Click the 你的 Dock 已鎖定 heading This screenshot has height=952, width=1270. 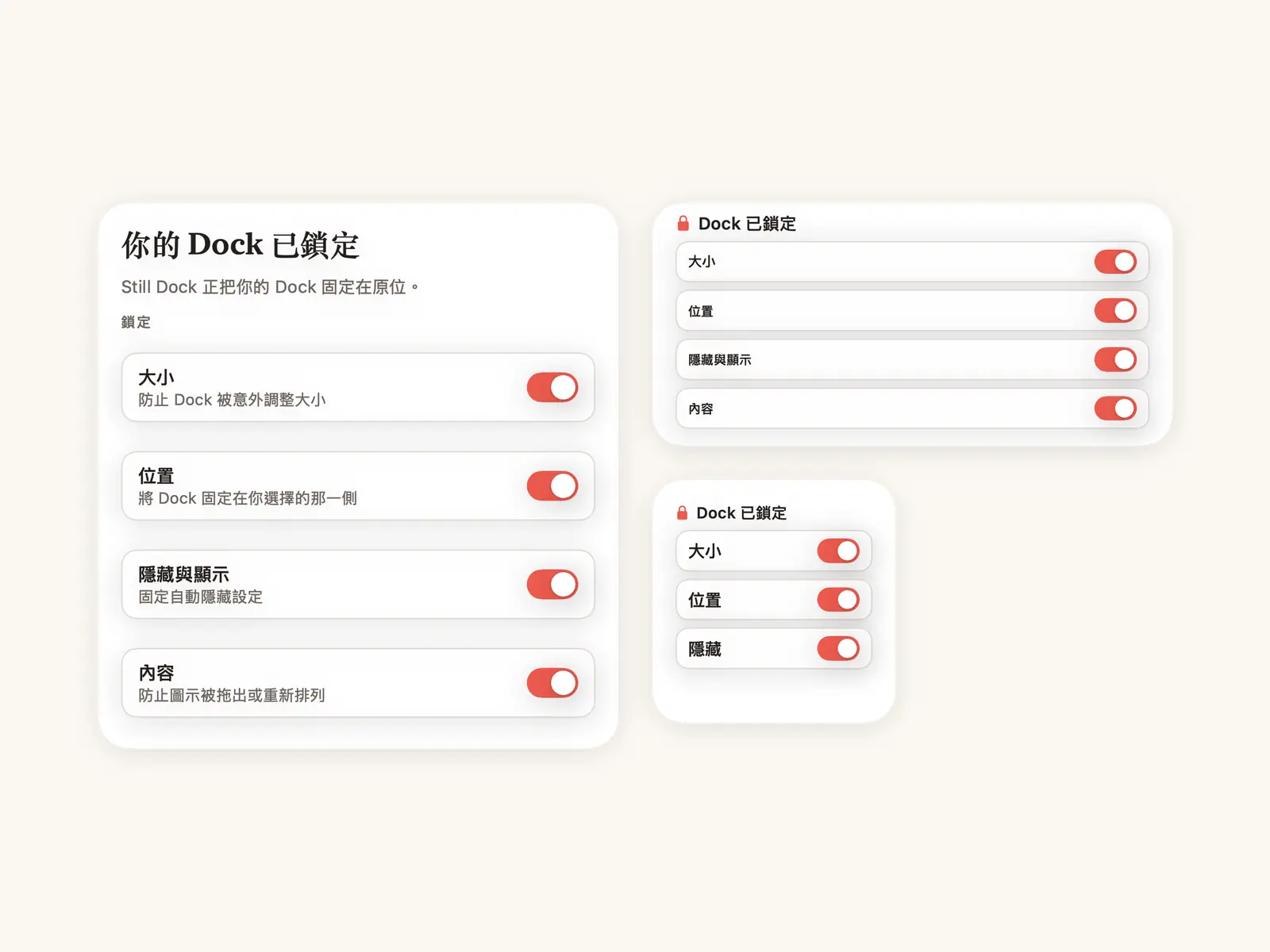[x=241, y=245]
